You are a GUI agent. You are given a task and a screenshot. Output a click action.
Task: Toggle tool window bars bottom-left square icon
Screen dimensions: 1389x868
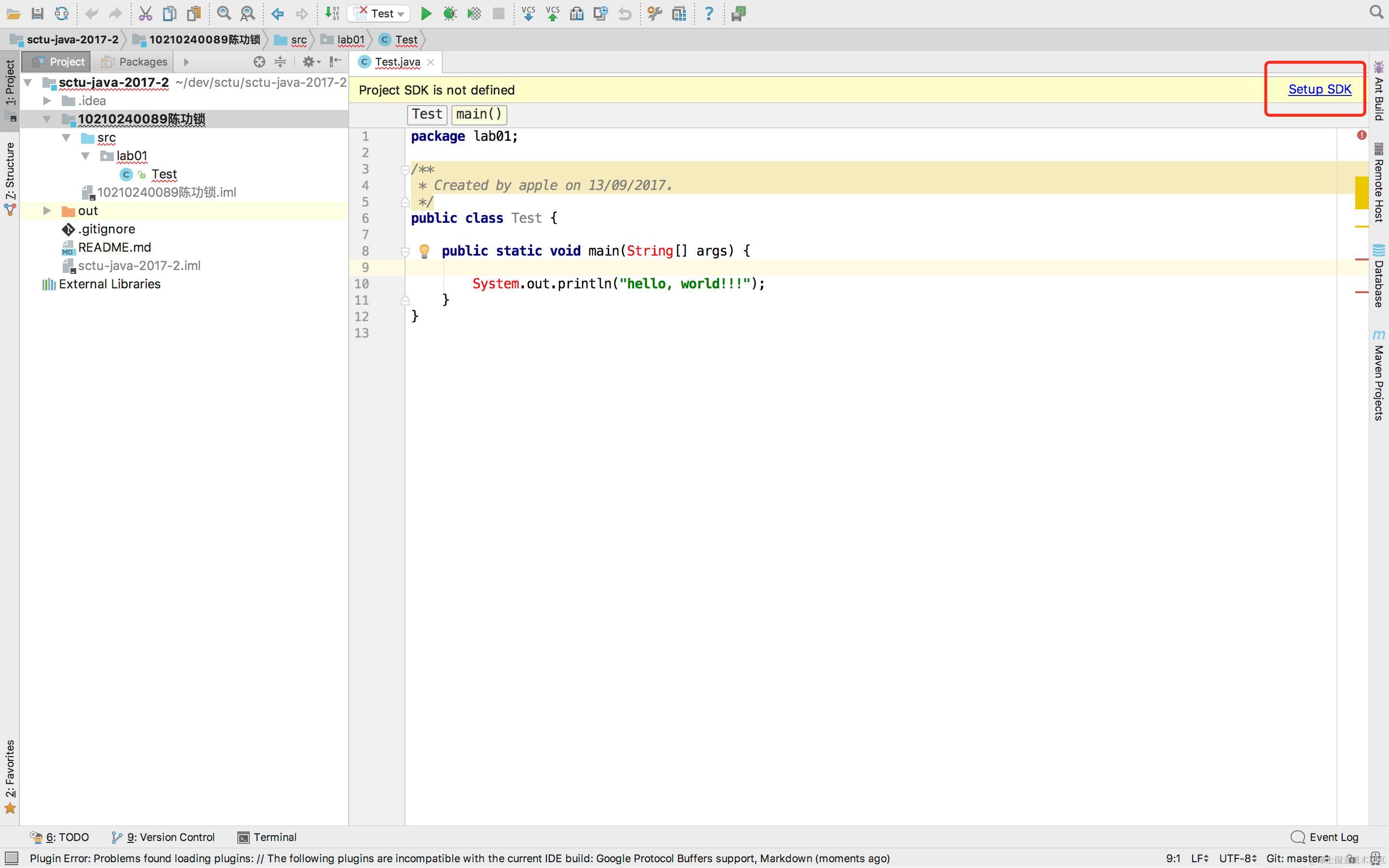pos(12,858)
